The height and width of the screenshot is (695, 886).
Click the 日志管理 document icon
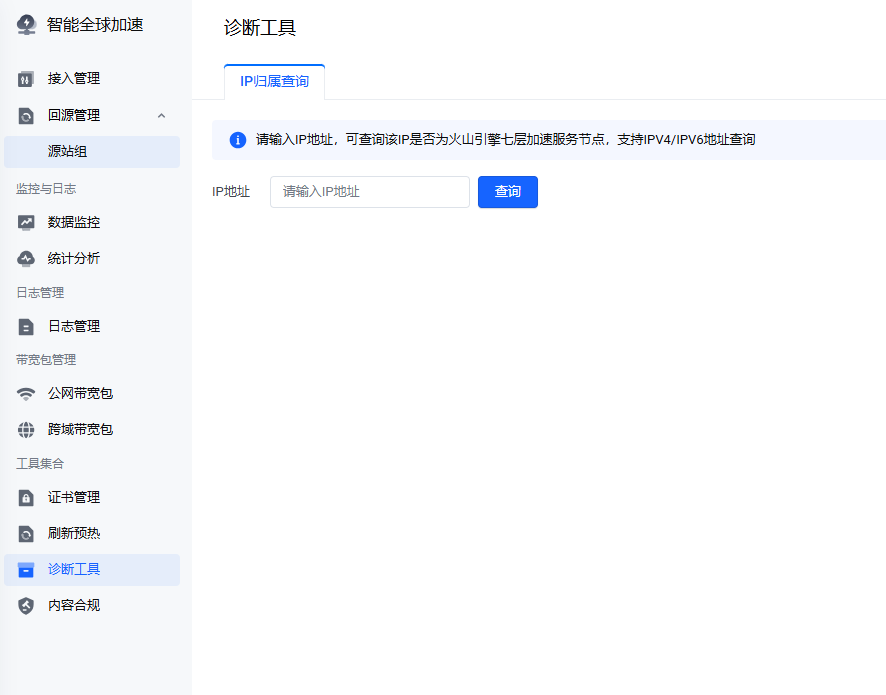(x=27, y=327)
